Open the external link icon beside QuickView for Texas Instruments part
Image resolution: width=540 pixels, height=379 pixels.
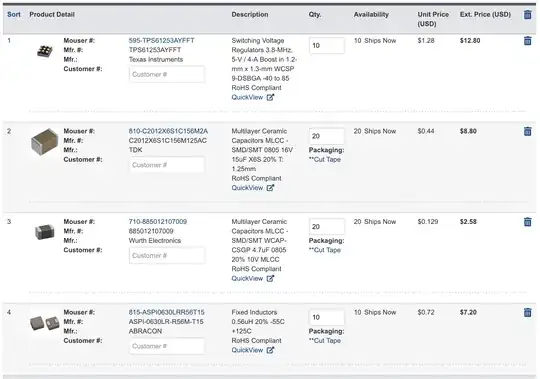[270, 97]
